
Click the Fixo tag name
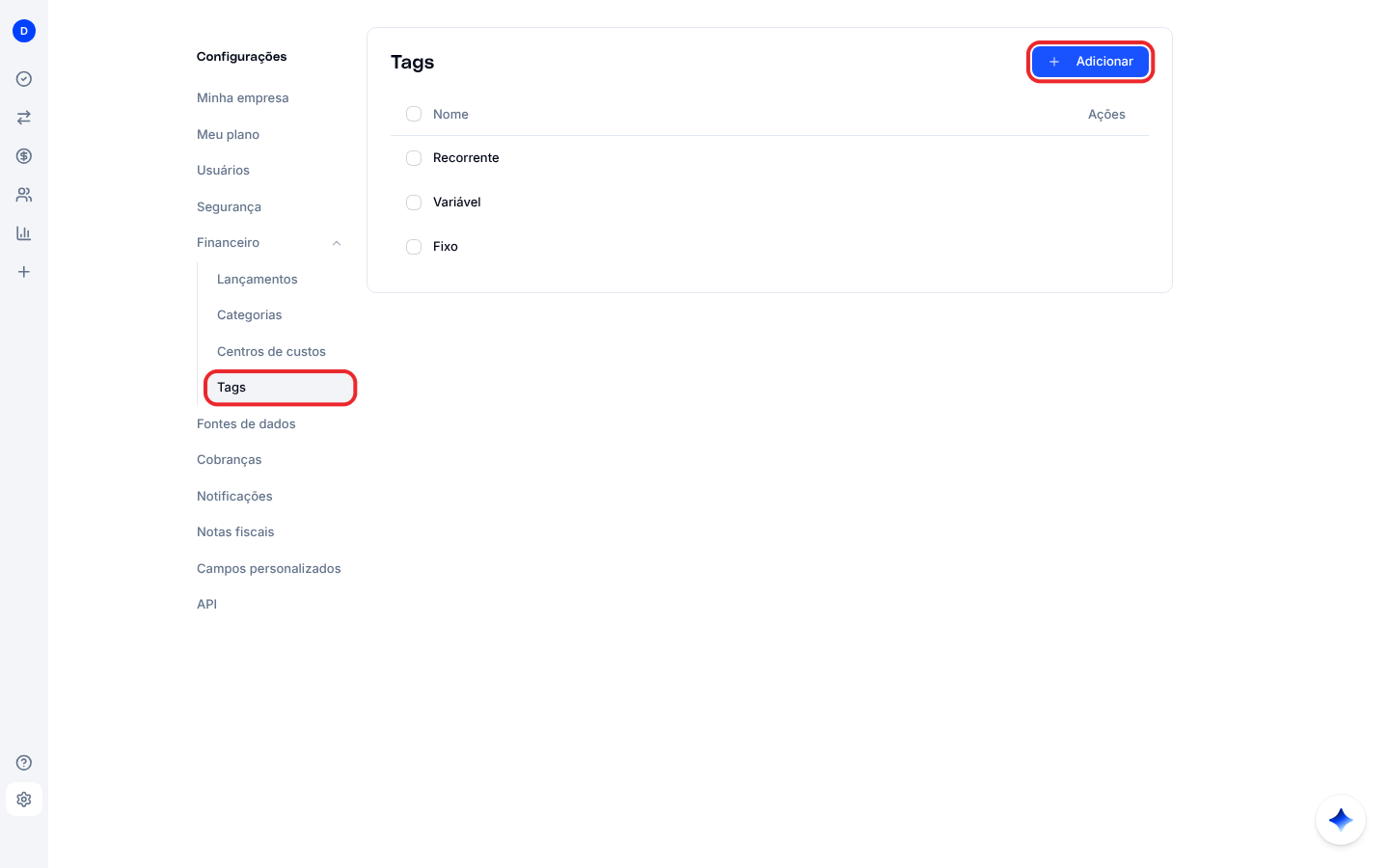coord(446,247)
